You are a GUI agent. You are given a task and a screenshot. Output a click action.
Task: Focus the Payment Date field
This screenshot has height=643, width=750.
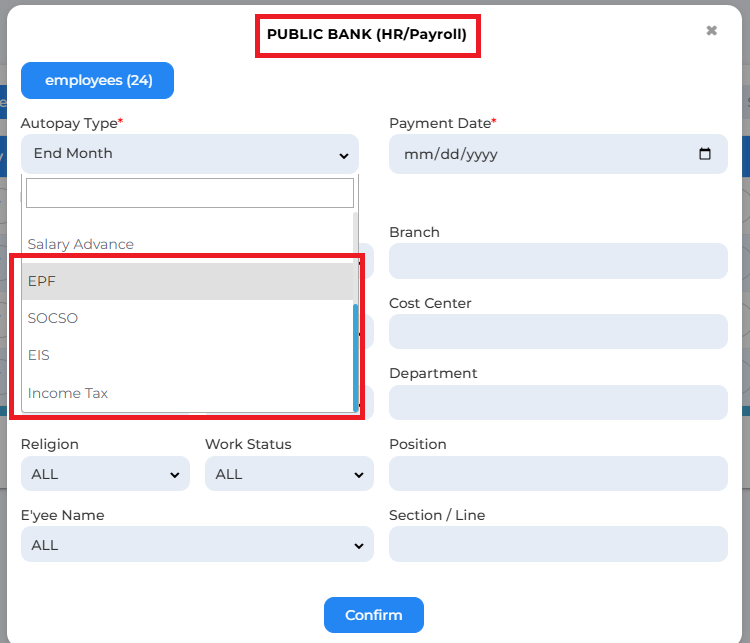click(558, 154)
